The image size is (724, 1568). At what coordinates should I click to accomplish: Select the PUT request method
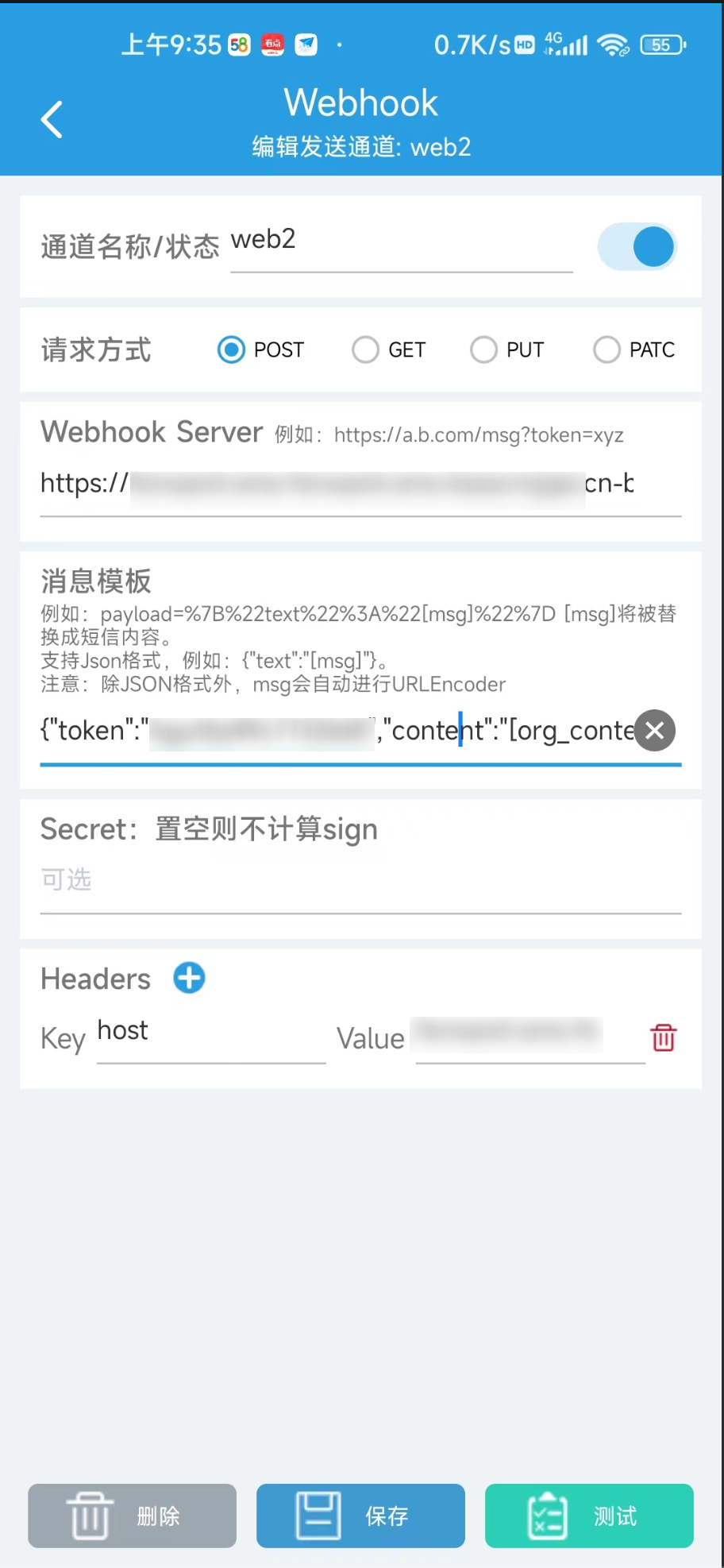pyautogui.click(x=507, y=350)
